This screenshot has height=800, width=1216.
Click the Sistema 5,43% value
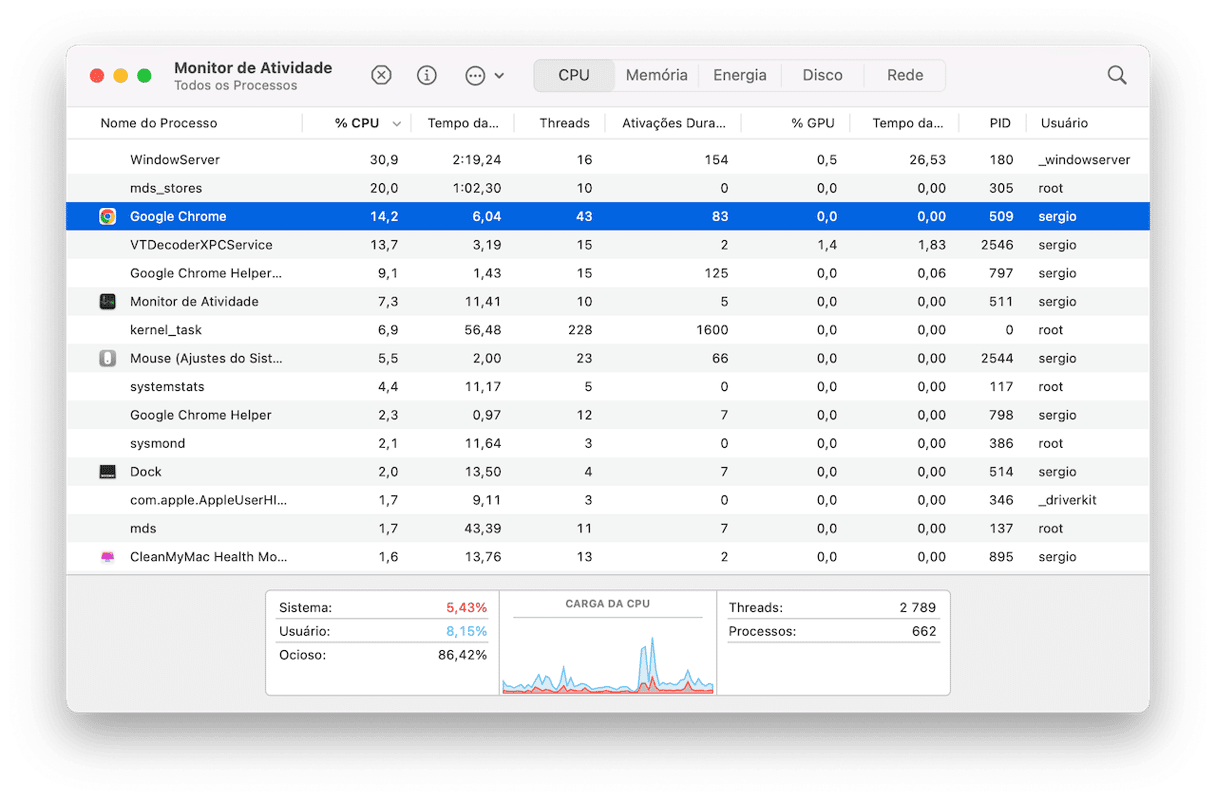point(466,608)
